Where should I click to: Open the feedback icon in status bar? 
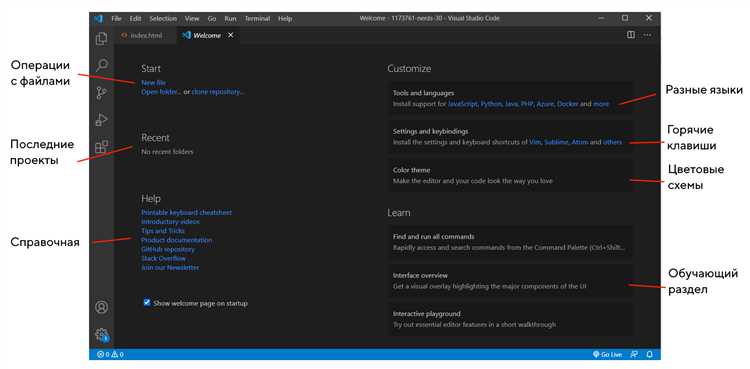(634, 355)
